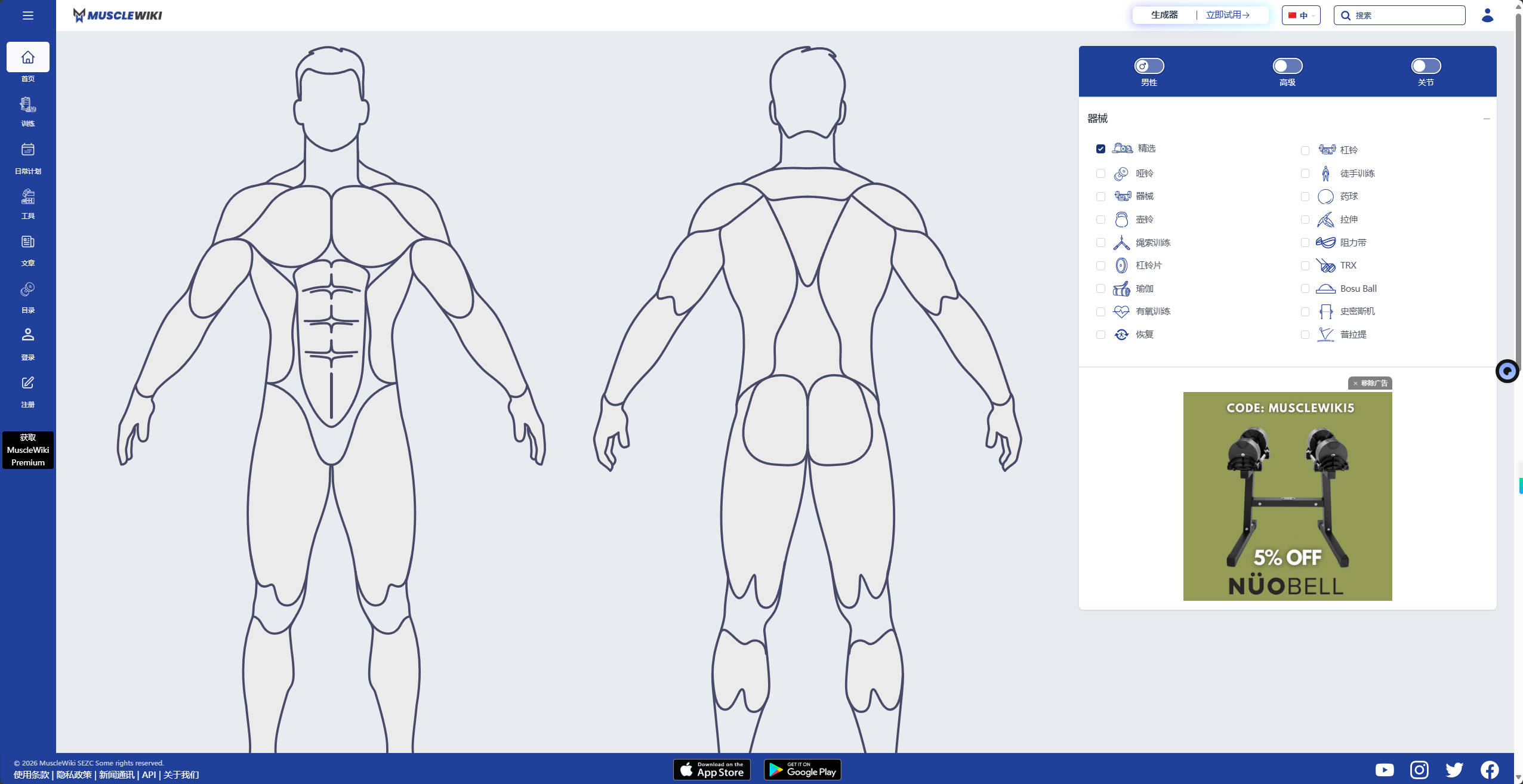Click the 获取 MuscleWiki Premium button
1523x784 pixels.
coord(27,450)
